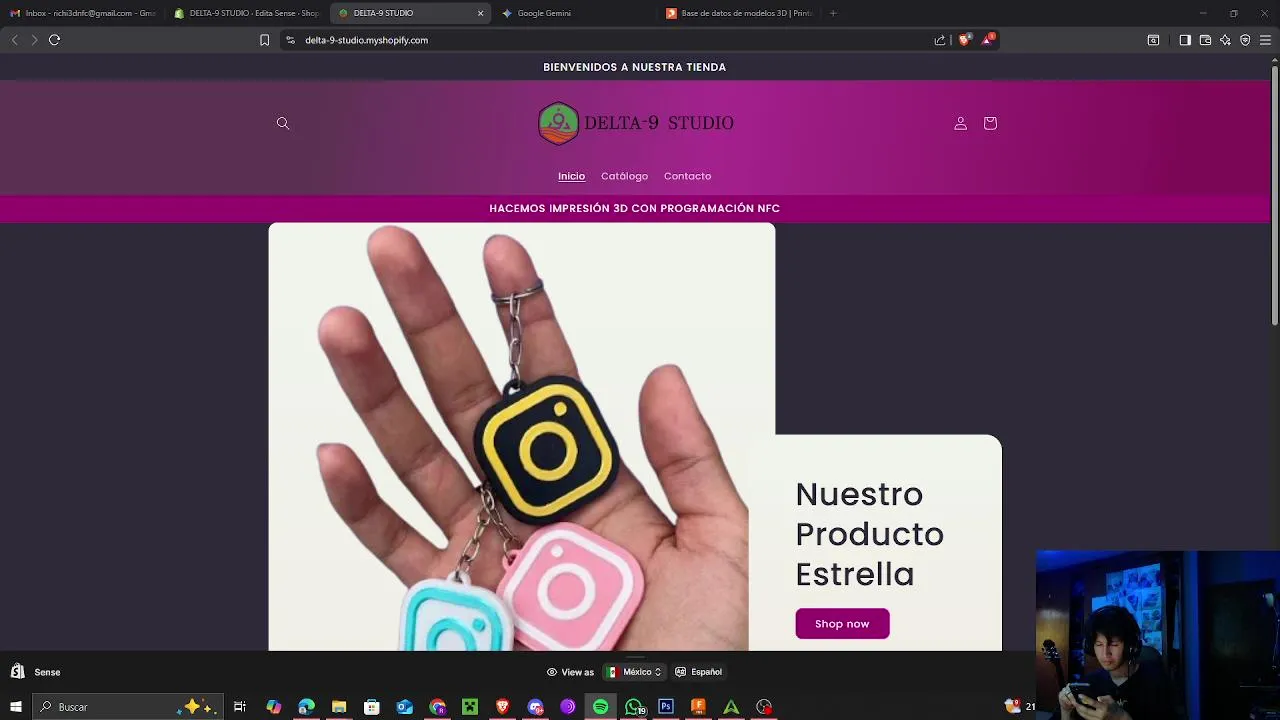Open Outlook from the taskbar
The height and width of the screenshot is (720, 1280).
[x=404, y=707]
